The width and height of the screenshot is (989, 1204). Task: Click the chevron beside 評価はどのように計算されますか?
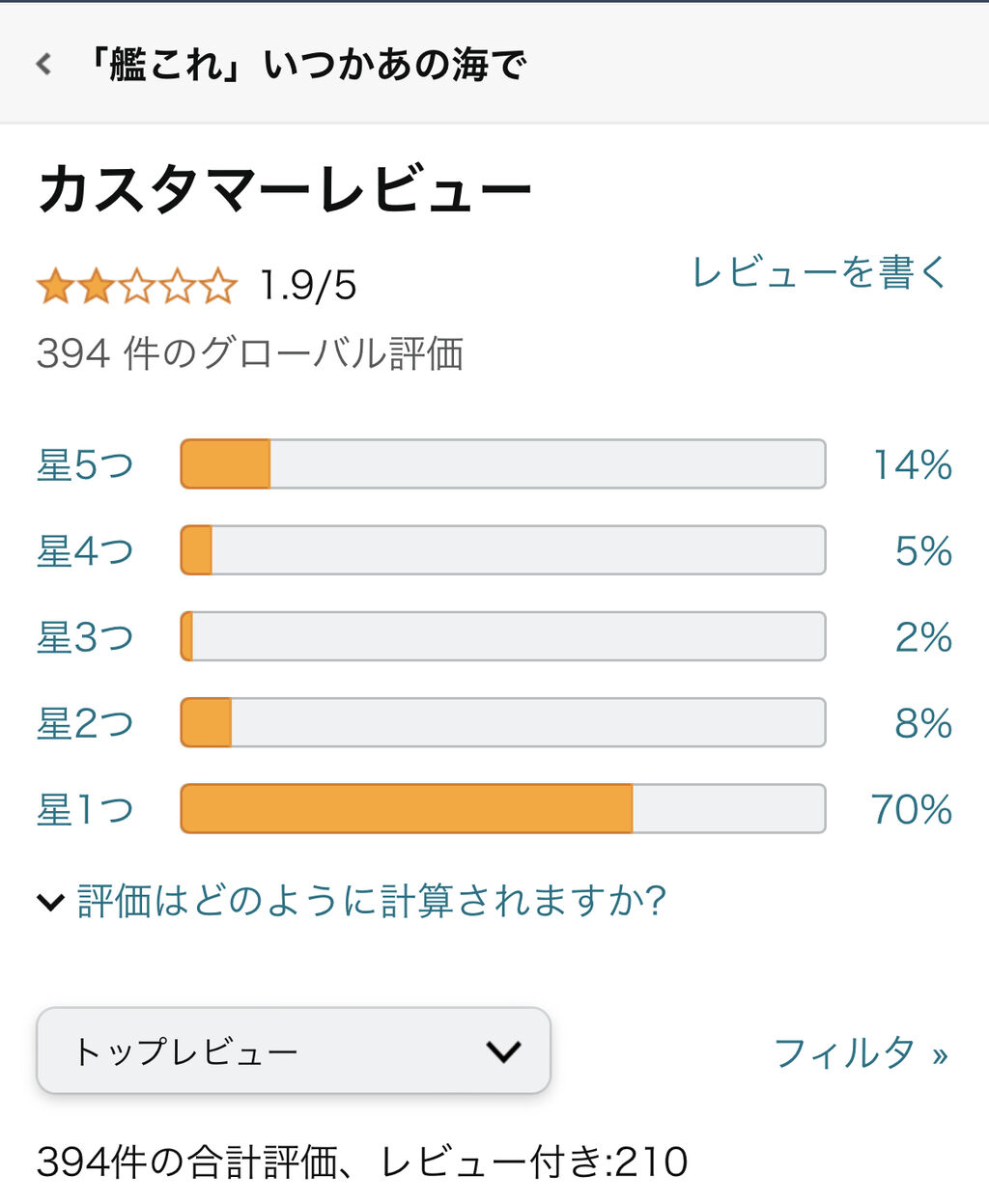coord(50,903)
